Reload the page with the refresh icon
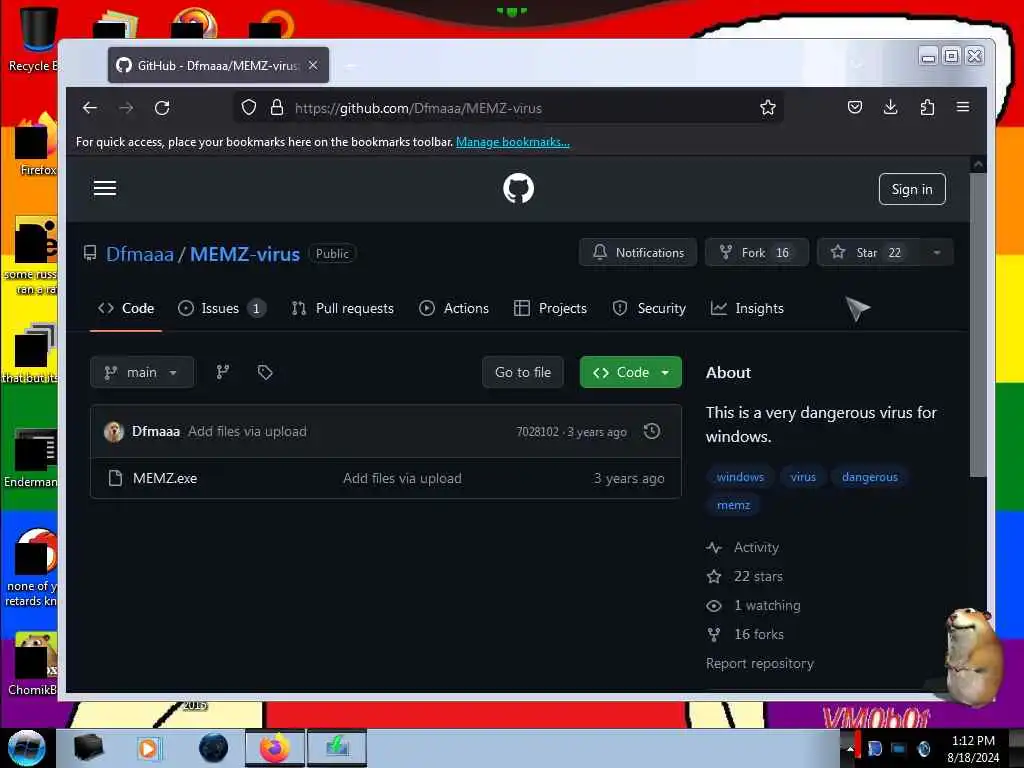The image size is (1024, 768). pos(162,108)
